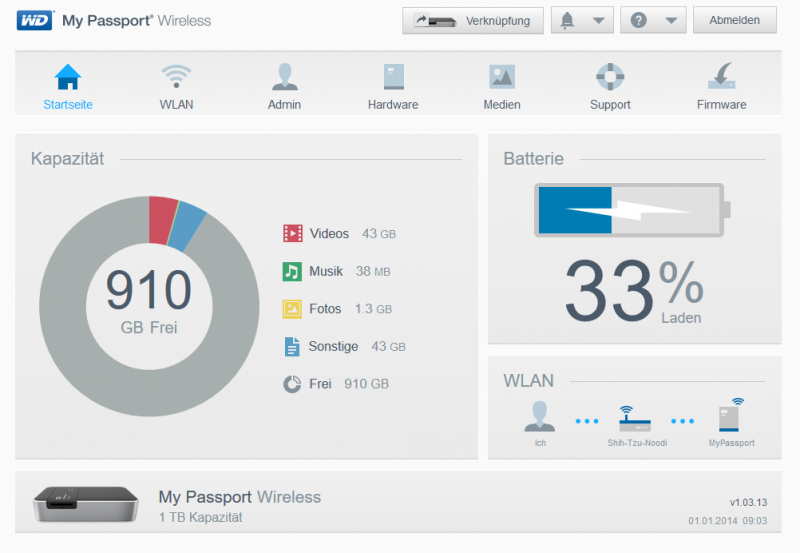Switch to the Firmware tab label

[x=721, y=105]
